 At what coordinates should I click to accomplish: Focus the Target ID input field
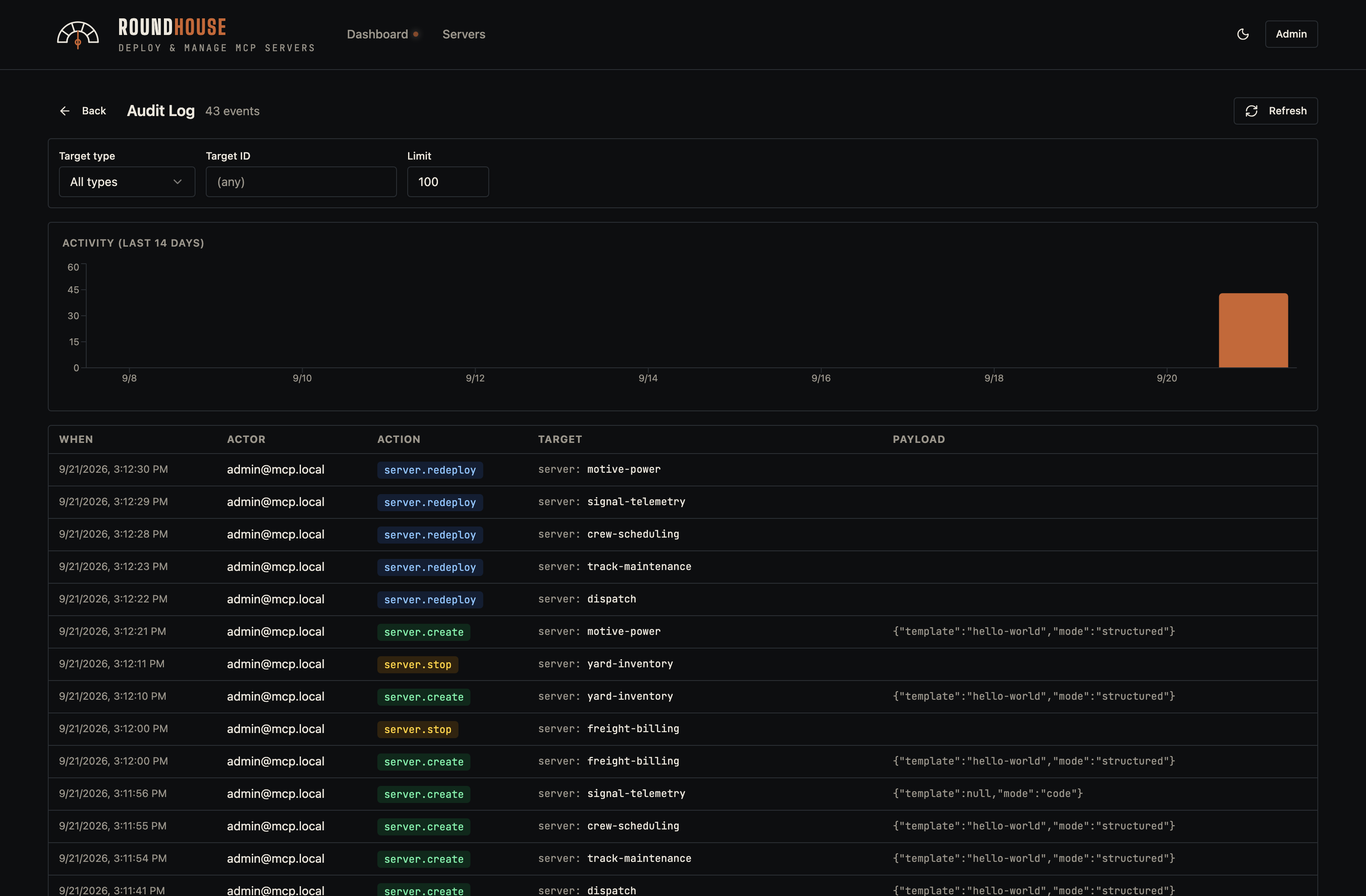tap(301, 182)
